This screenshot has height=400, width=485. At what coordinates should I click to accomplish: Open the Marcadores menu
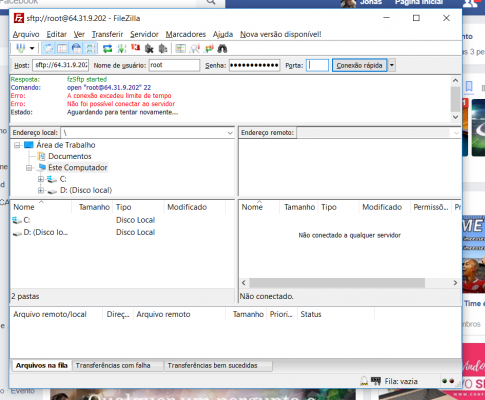coord(186,34)
